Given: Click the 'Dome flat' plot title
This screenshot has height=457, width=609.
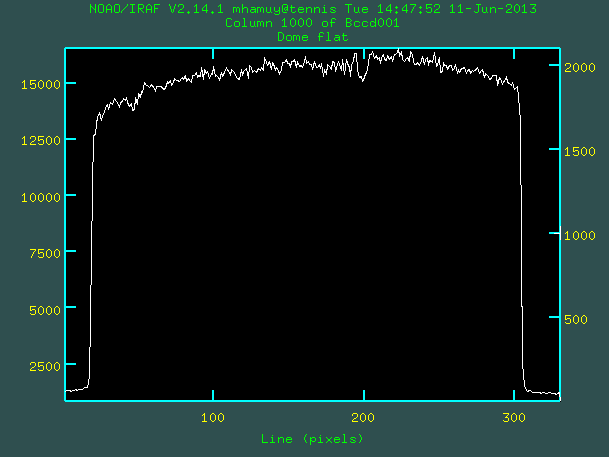Looking at the screenshot, I should (313, 37).
